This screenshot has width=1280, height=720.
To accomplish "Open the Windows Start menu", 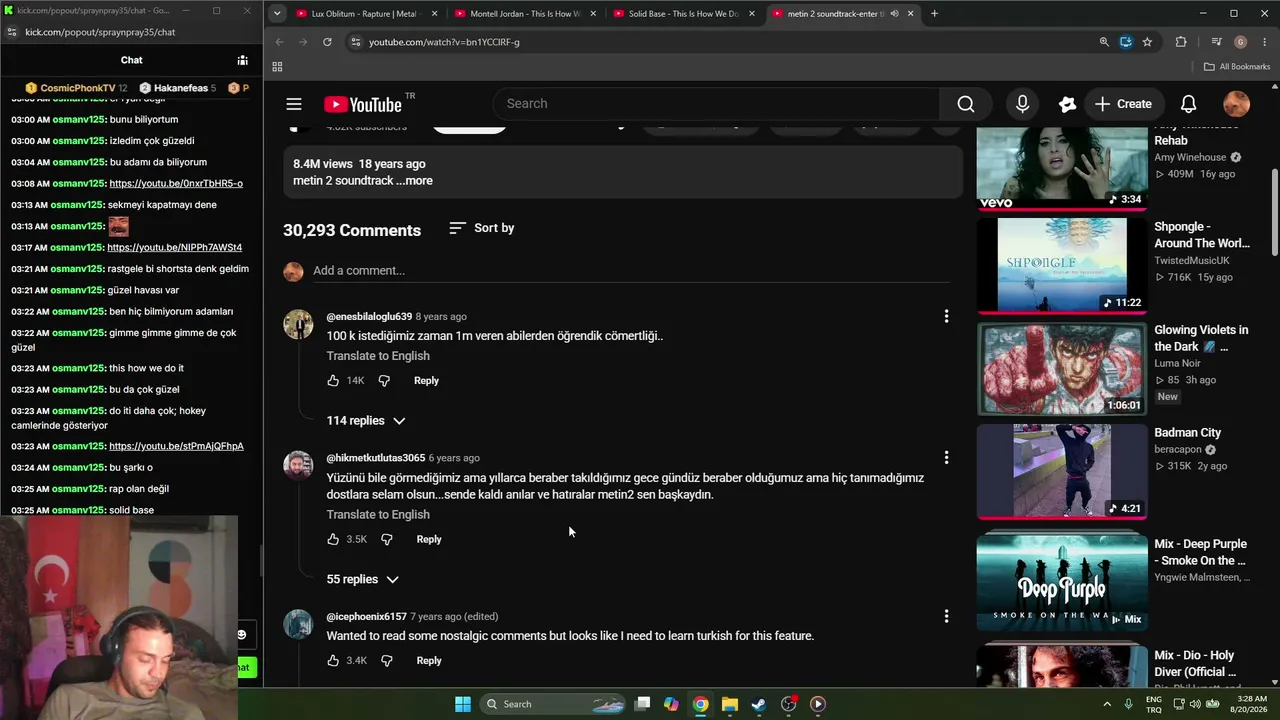I will 463,704.
